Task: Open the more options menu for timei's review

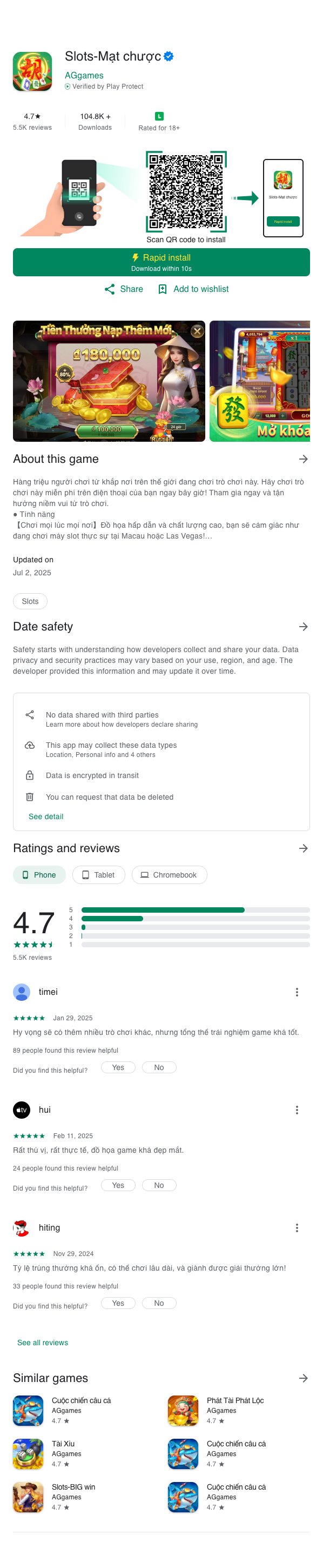Action: (x=297, y=992)
